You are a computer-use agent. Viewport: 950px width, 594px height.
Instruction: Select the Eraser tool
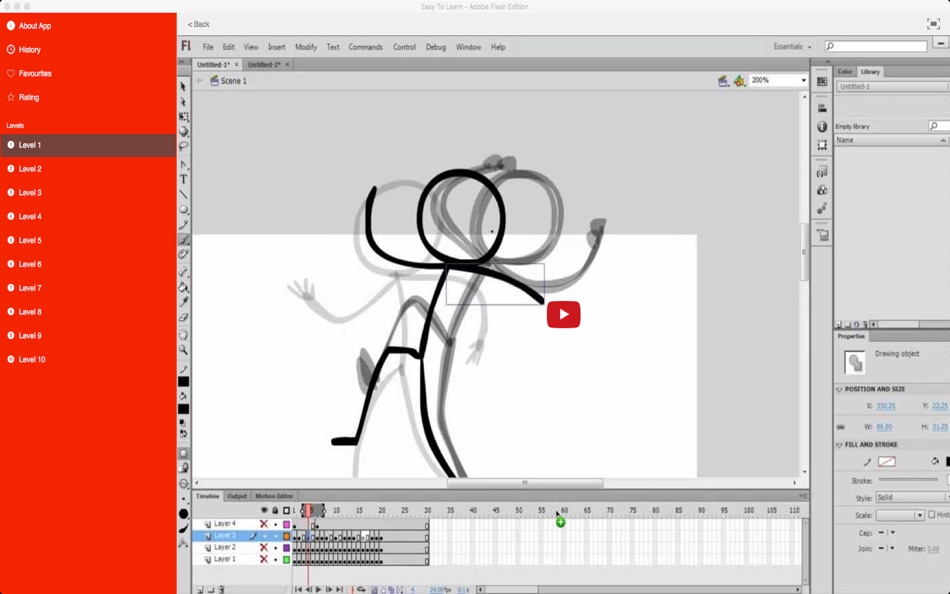[183, 317]
